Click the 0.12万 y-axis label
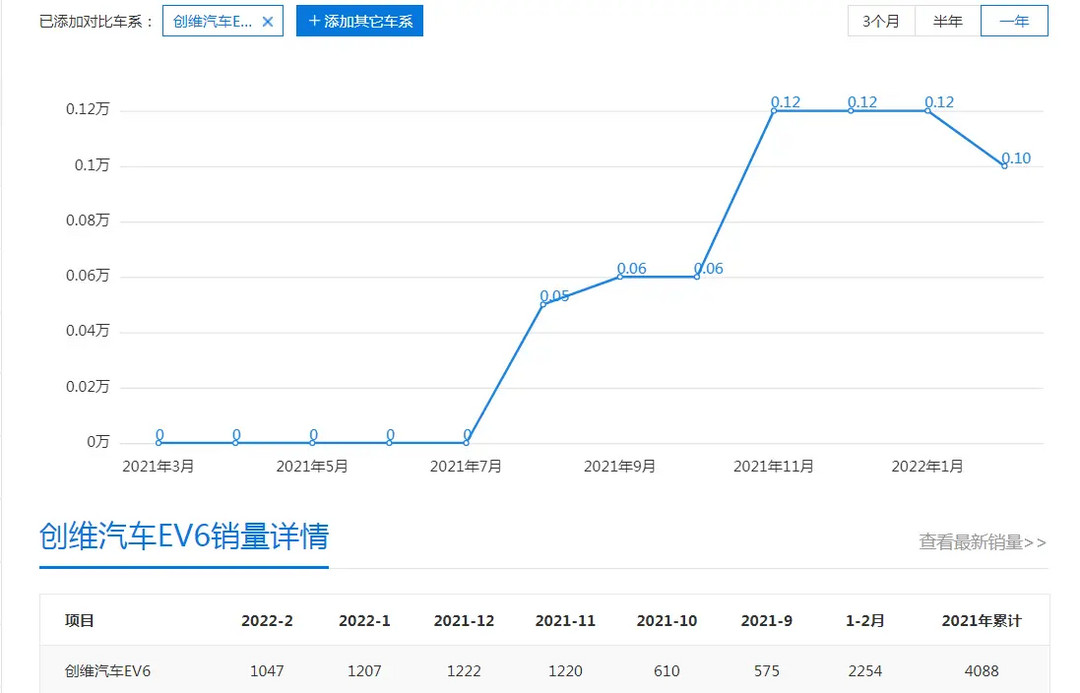Screen dimensions: 1080x693 87,109
